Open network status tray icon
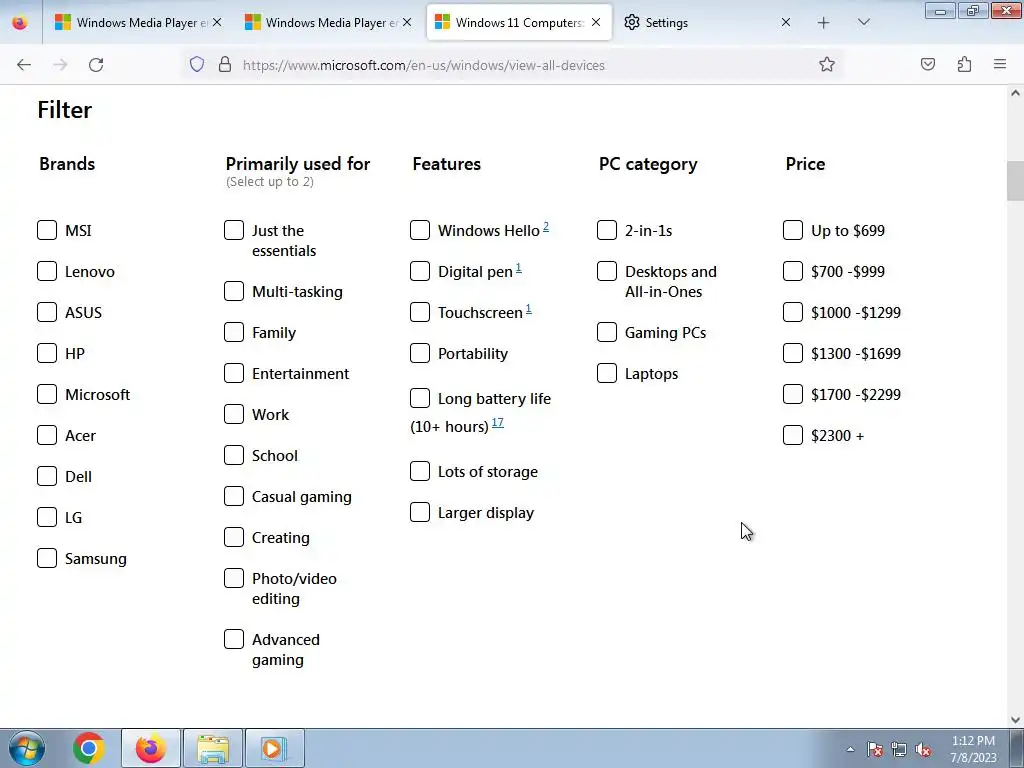The image size is (1024, 768). (899, 749)
